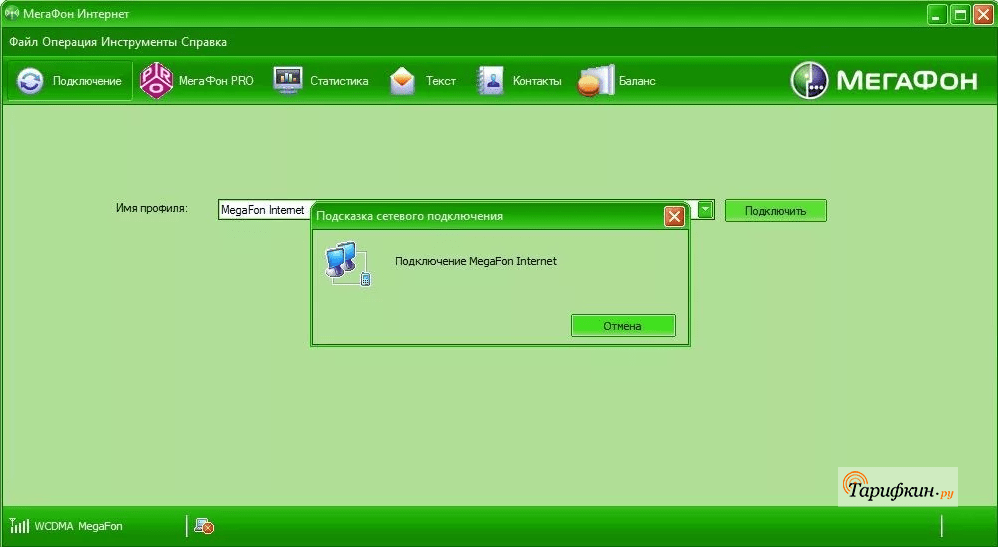Open the Файл menu
Screen dimensions: 998x547
click(24, 43)
